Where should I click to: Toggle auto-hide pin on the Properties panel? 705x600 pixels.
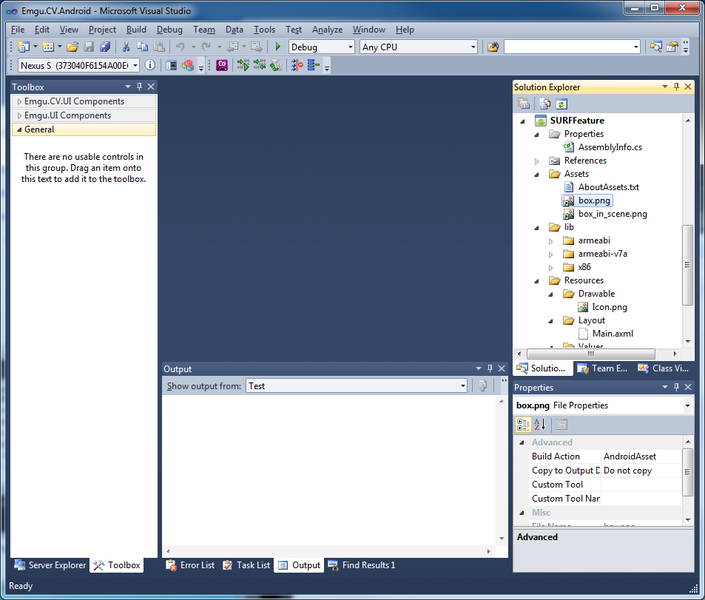pyautogui.click(x=676, y=387)
